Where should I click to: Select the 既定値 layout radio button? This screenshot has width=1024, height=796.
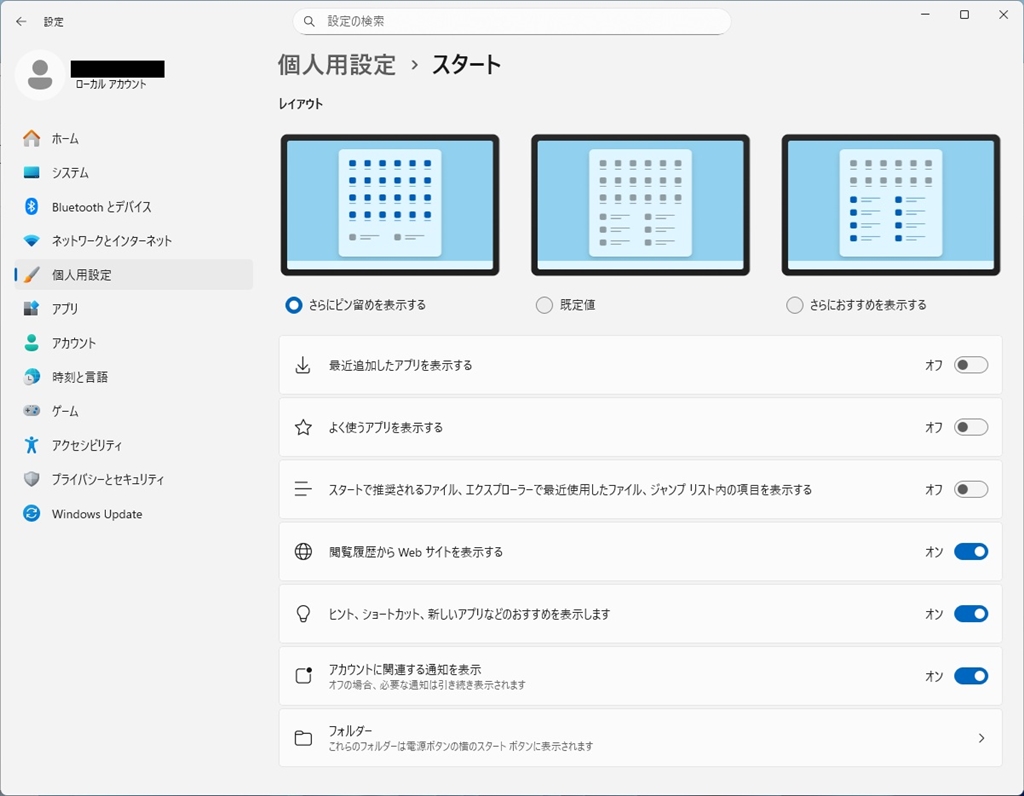tap(544, 305)
